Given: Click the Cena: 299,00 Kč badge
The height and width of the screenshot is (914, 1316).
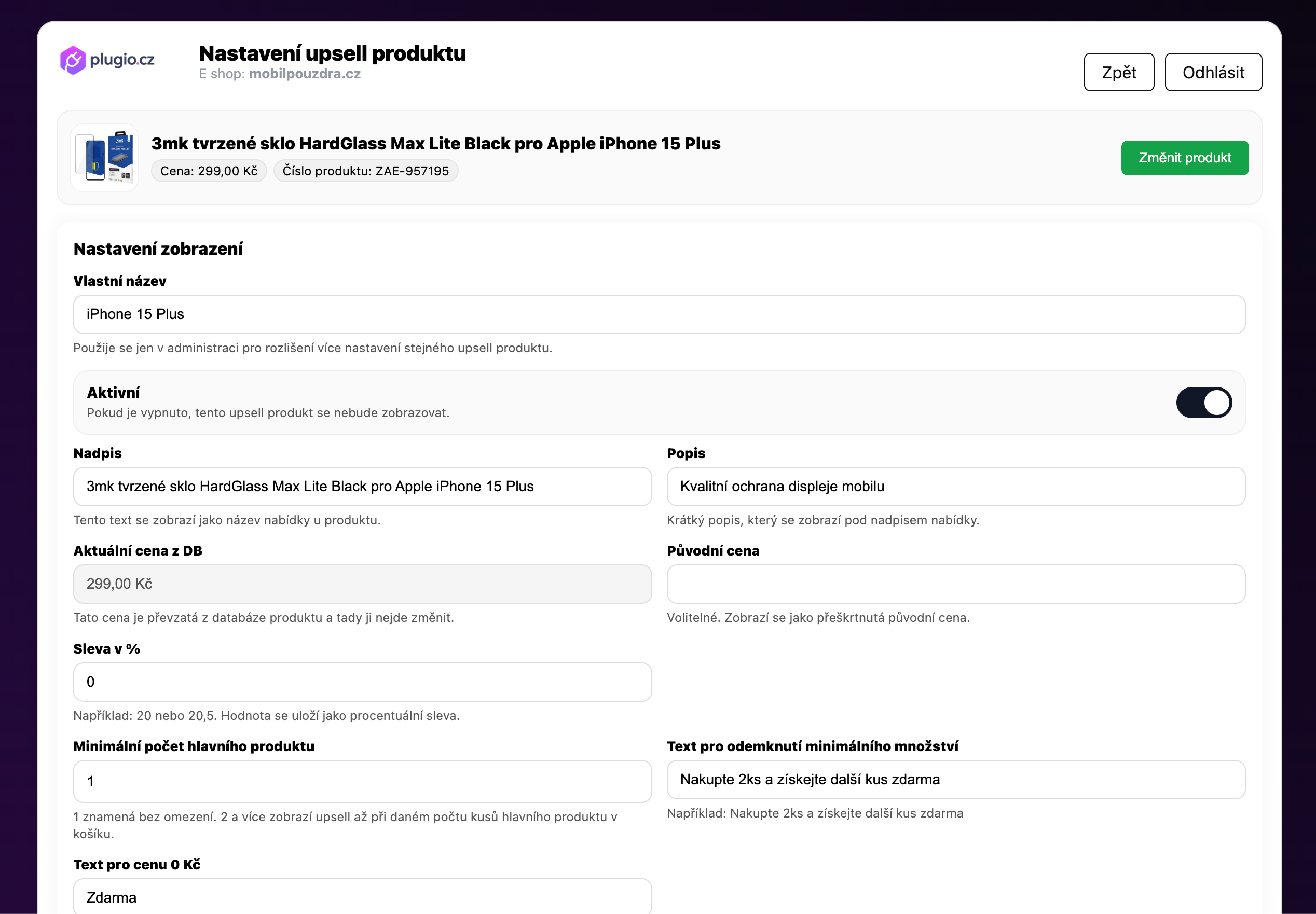Looking at the screenshot, I should click(x=209, y=171).
